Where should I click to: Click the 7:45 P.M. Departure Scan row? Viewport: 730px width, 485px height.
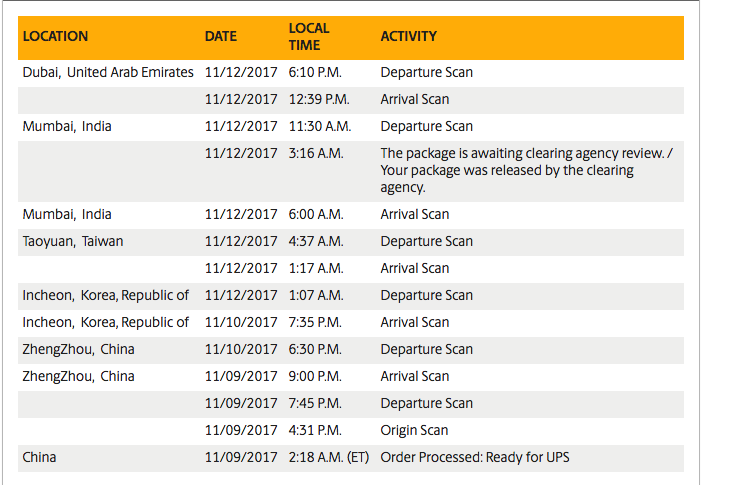coord(351,404)
